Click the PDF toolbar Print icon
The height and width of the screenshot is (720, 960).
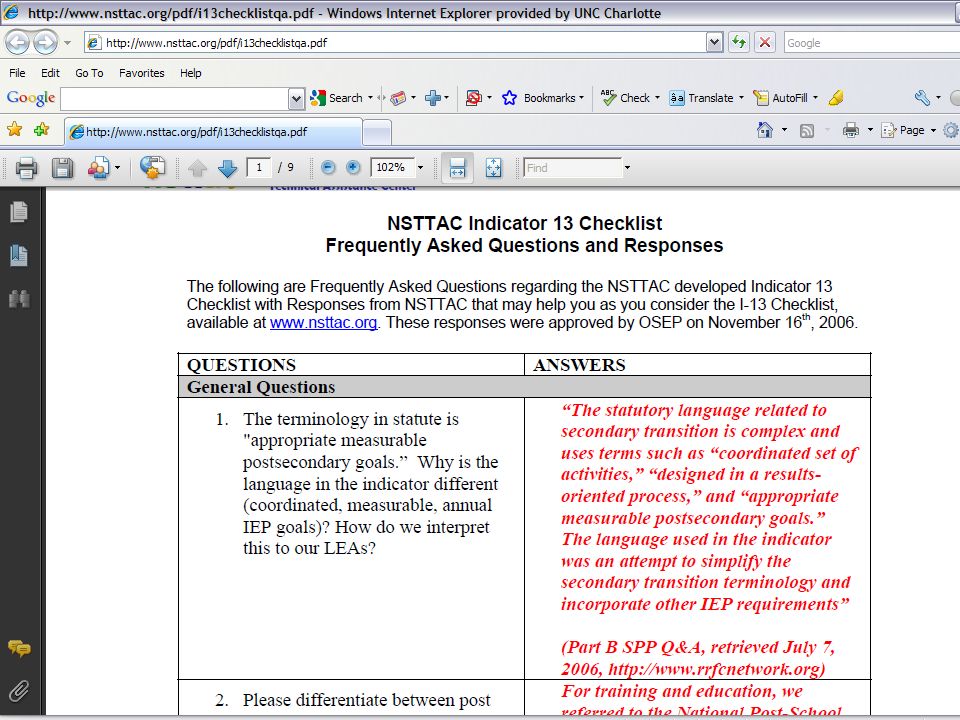[26, 167]
